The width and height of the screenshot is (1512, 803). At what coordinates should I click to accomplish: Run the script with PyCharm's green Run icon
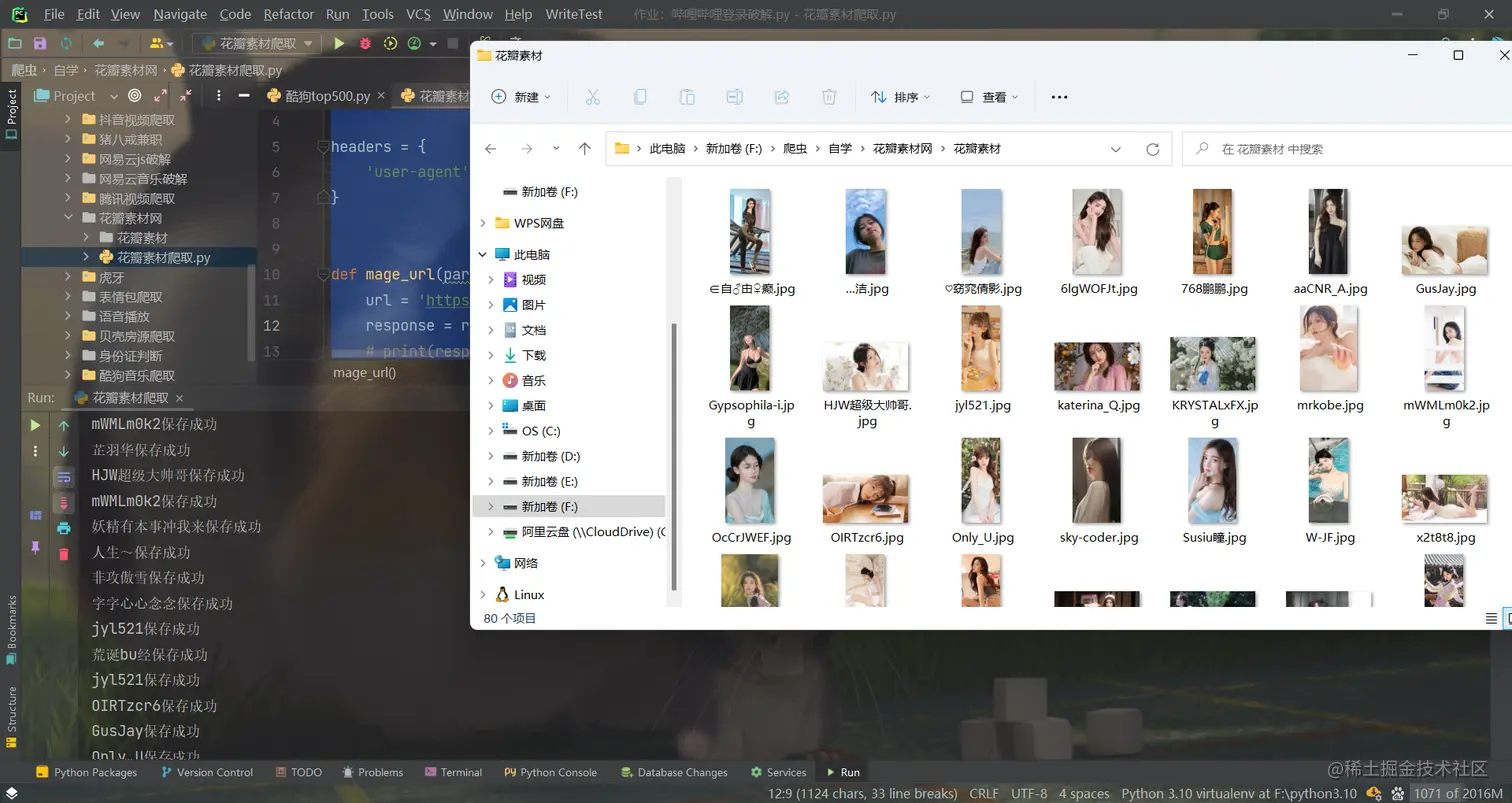pyautogui.click(x=339, y=43)
